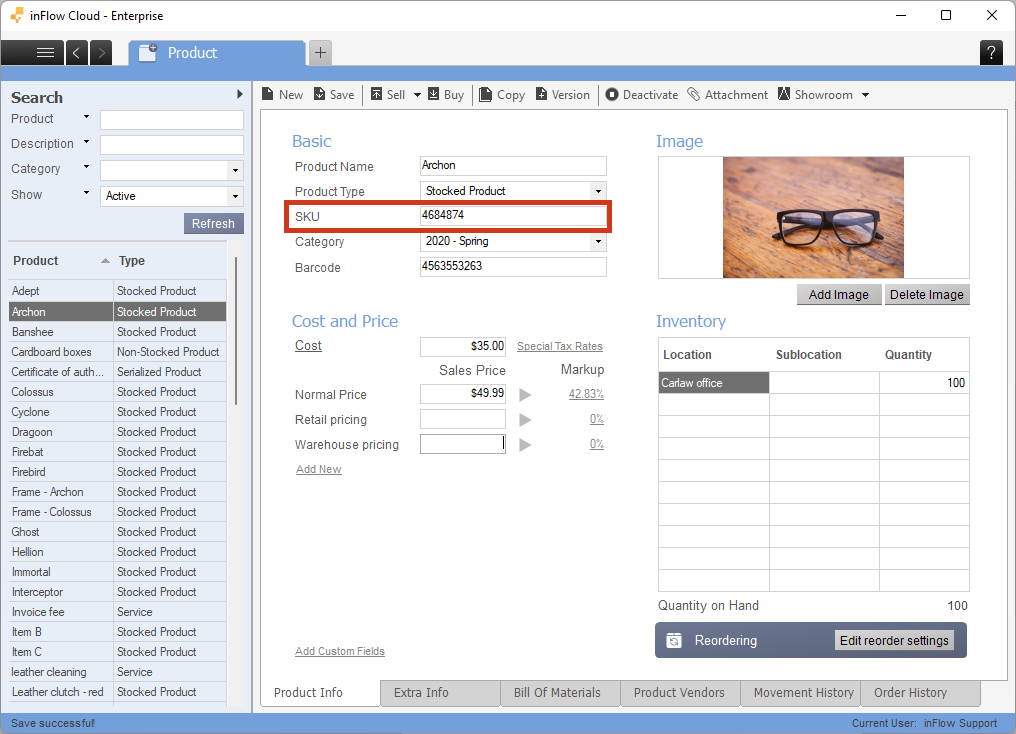The width and height of the screenshot is (1016, 734).
Task: Deactivate the Archon product
Action: click(641, 95)
